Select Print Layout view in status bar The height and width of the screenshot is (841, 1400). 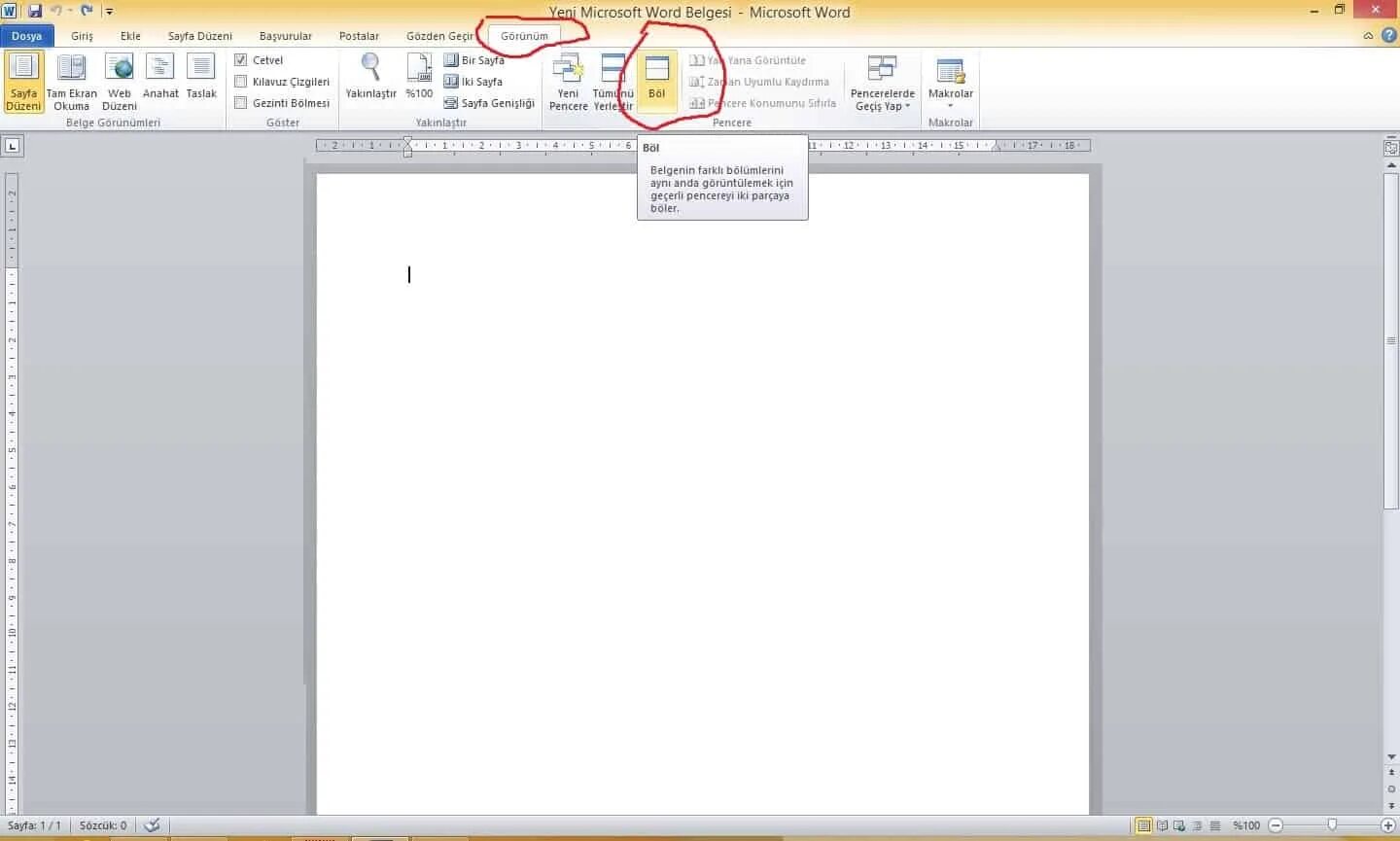pyautogui.click(x=1144, y=825)
